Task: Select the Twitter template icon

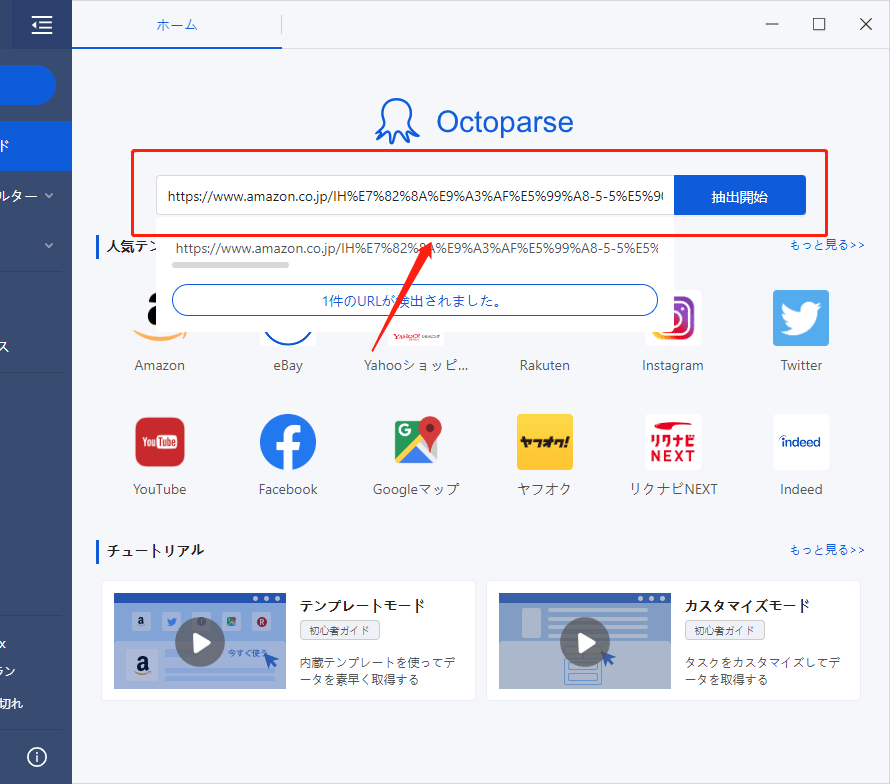Action: coord(800,318)
